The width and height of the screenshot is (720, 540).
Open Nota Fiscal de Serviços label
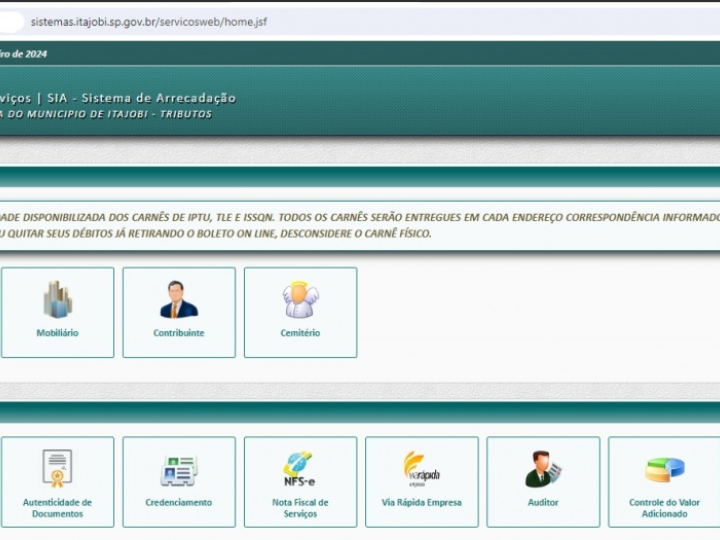point(300,508)
